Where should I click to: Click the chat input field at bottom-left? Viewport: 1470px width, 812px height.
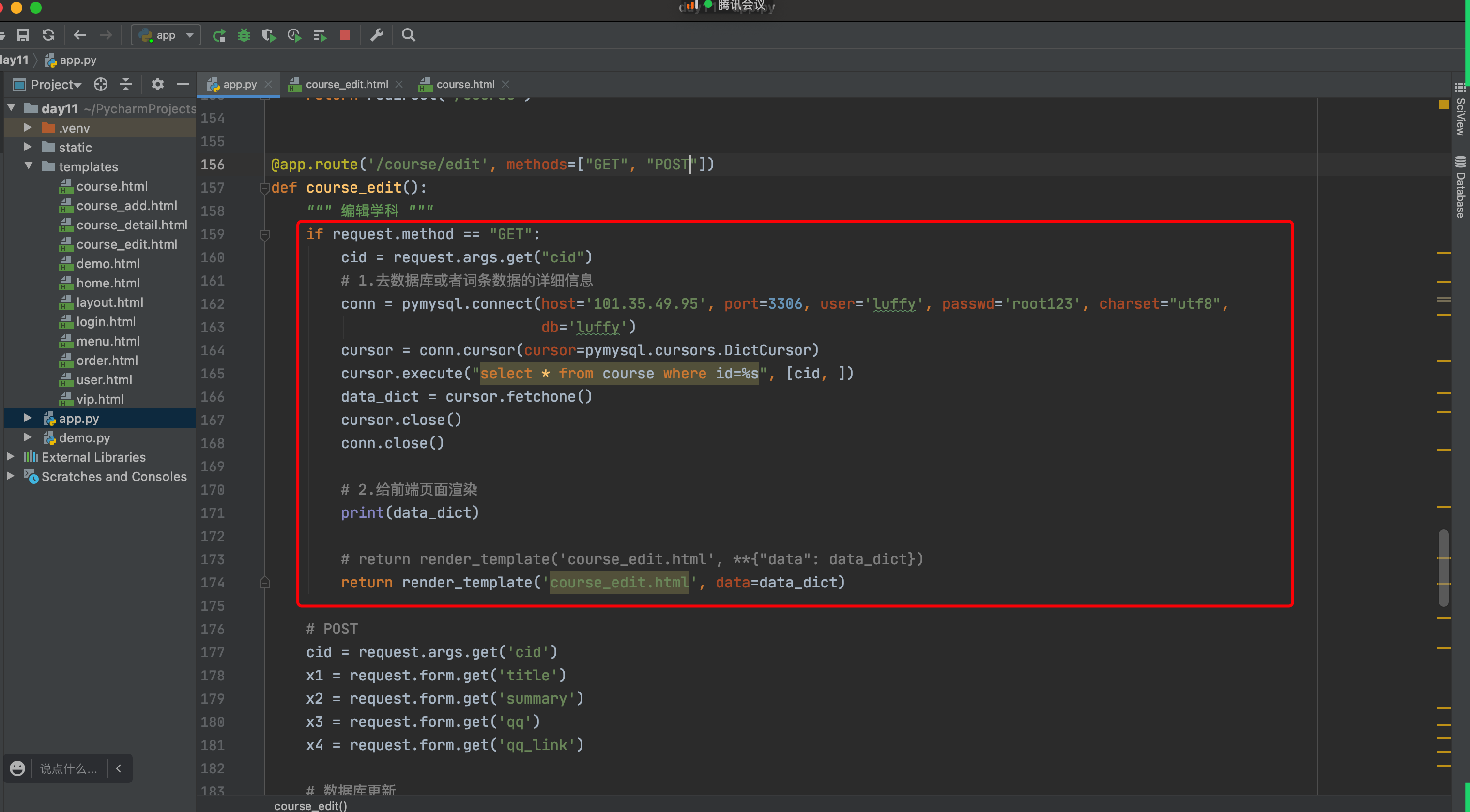pyautogui.click(x=68, y=768)
